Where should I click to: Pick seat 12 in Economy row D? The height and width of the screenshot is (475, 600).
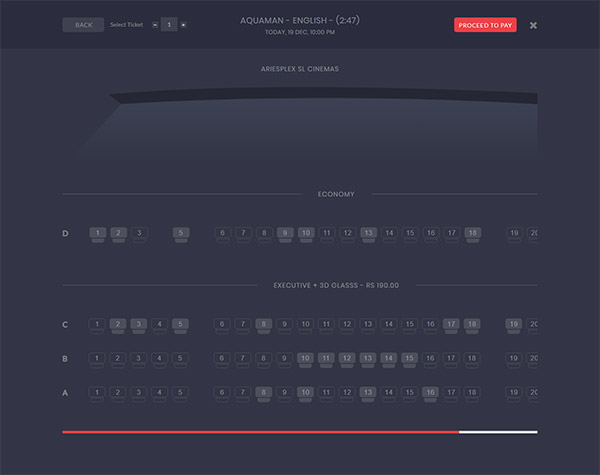[347, 234]
